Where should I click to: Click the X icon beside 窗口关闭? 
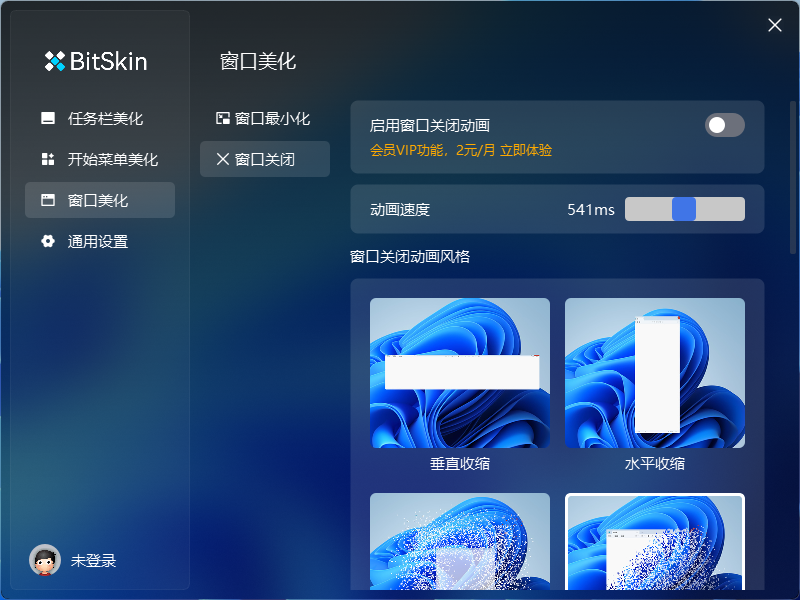(x=222, y=159)
